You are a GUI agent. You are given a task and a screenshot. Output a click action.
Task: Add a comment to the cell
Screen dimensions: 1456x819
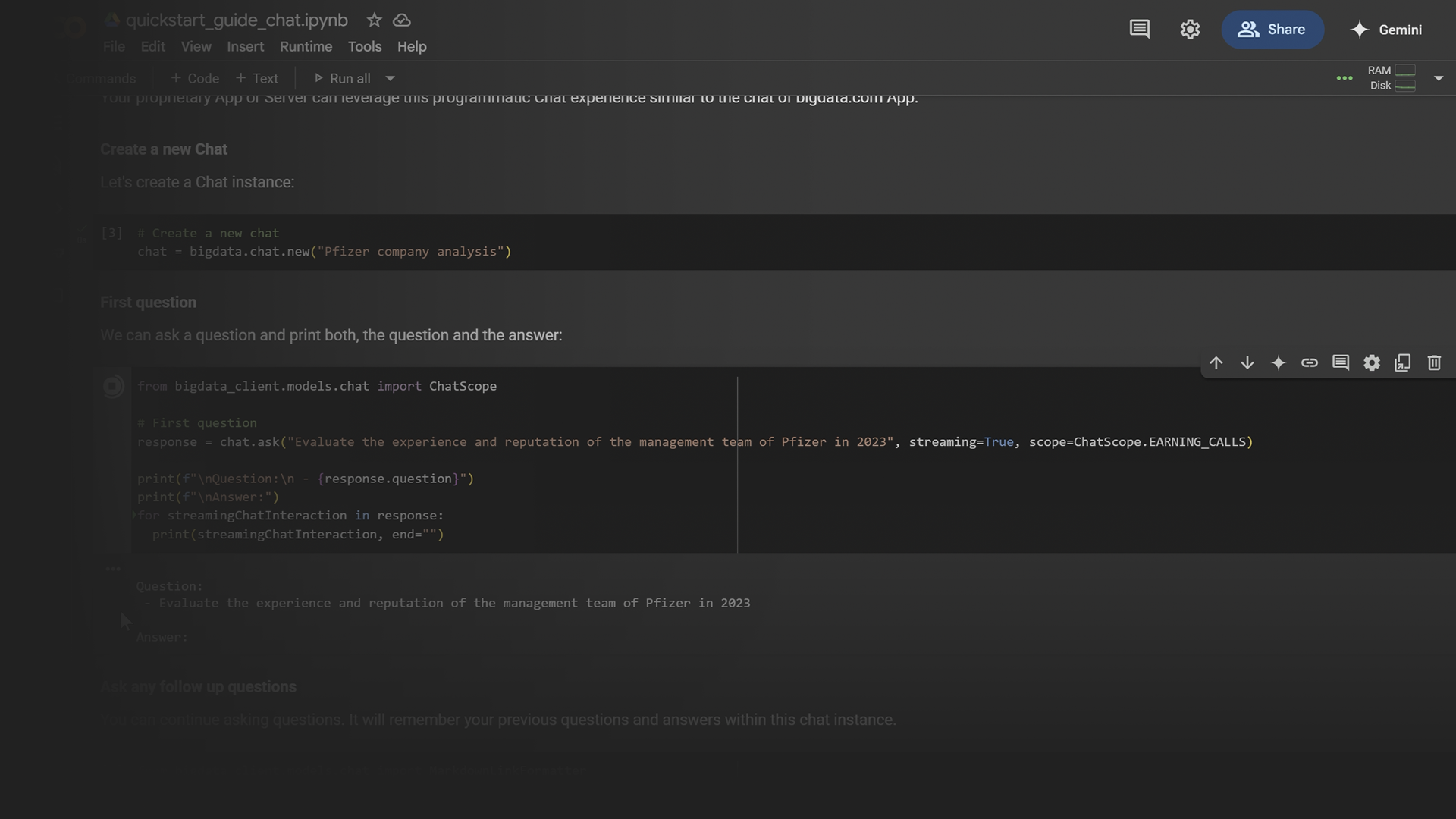(x=1340, y=363)
